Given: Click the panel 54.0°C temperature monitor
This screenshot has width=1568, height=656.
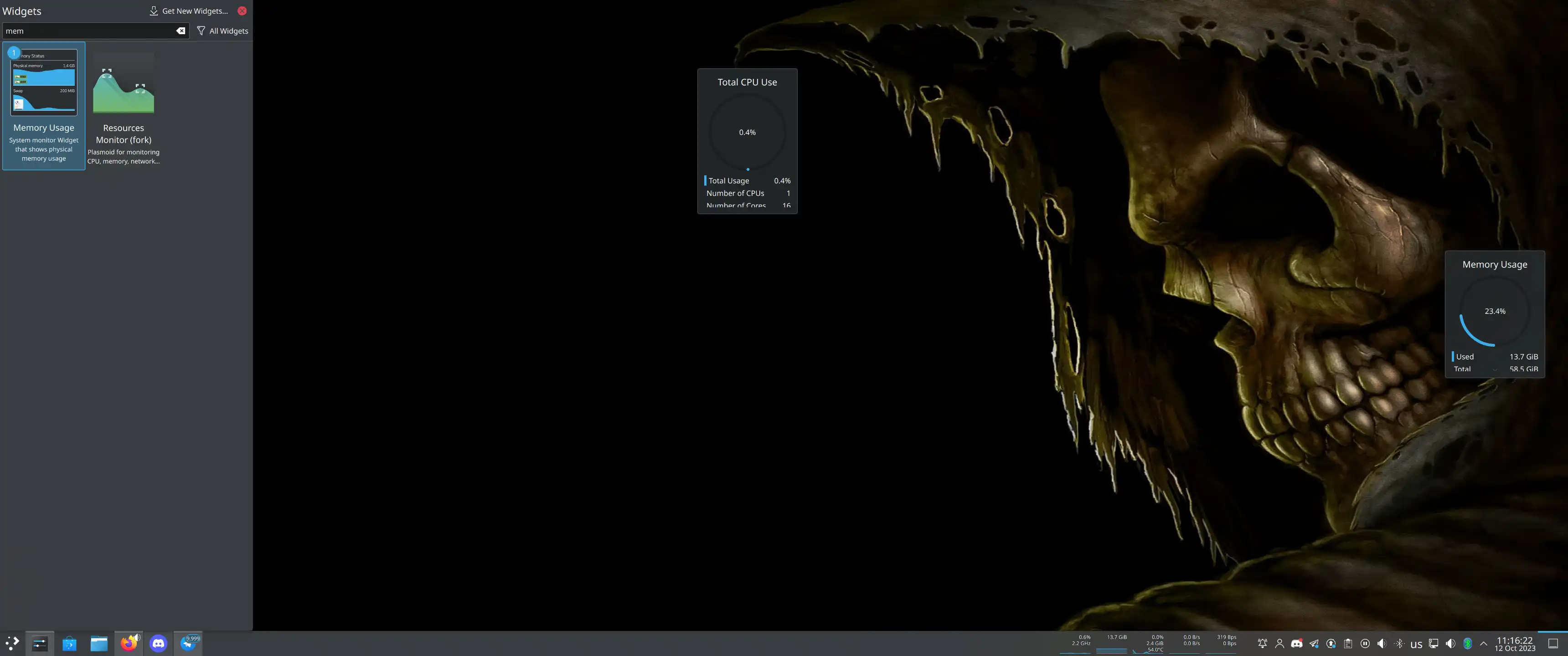Looking at the screenshot, I should point(1149,643).
